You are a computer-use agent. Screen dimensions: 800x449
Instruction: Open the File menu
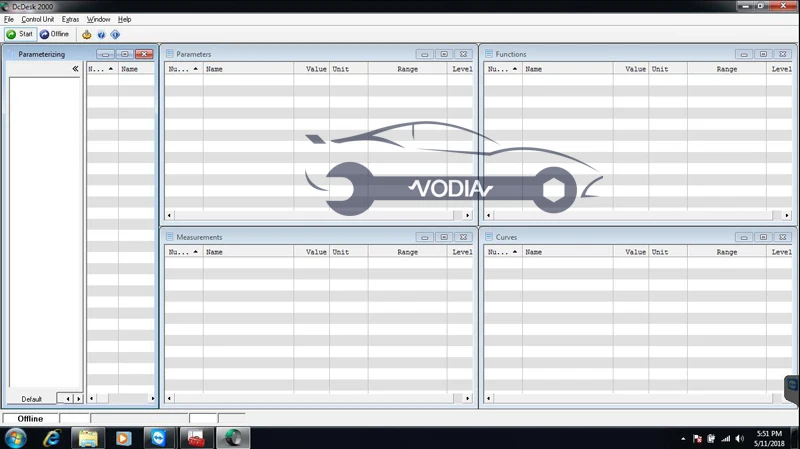(9, 19)
